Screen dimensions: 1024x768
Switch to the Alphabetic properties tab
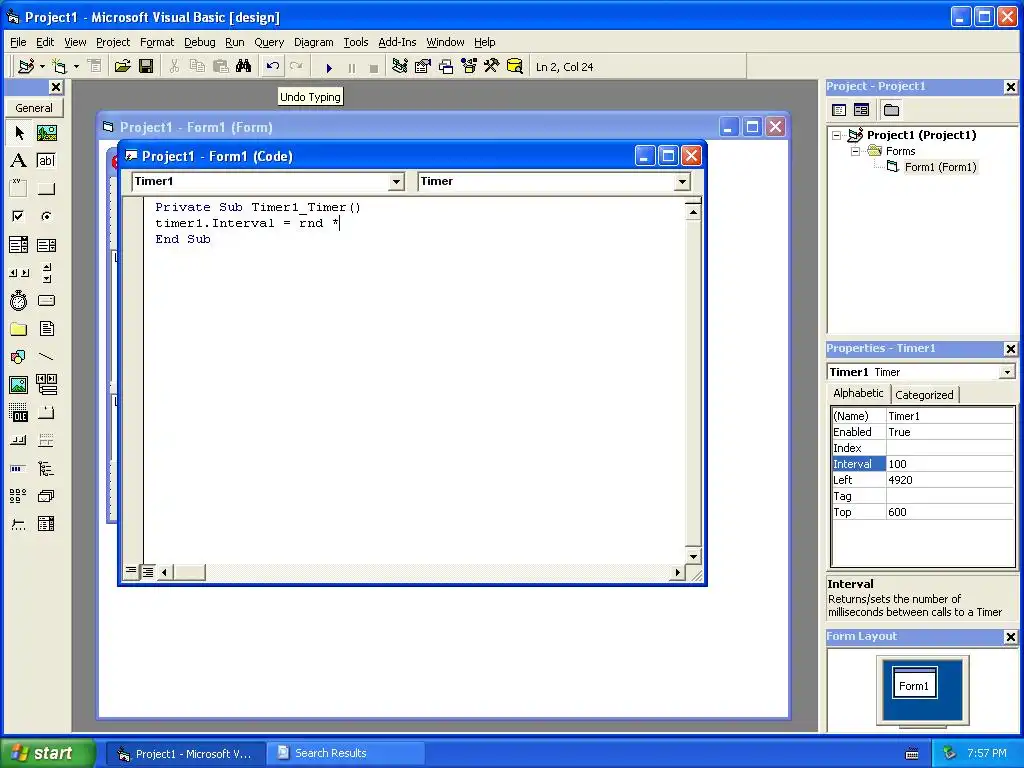pyautogui.click(x=858, y=393)
